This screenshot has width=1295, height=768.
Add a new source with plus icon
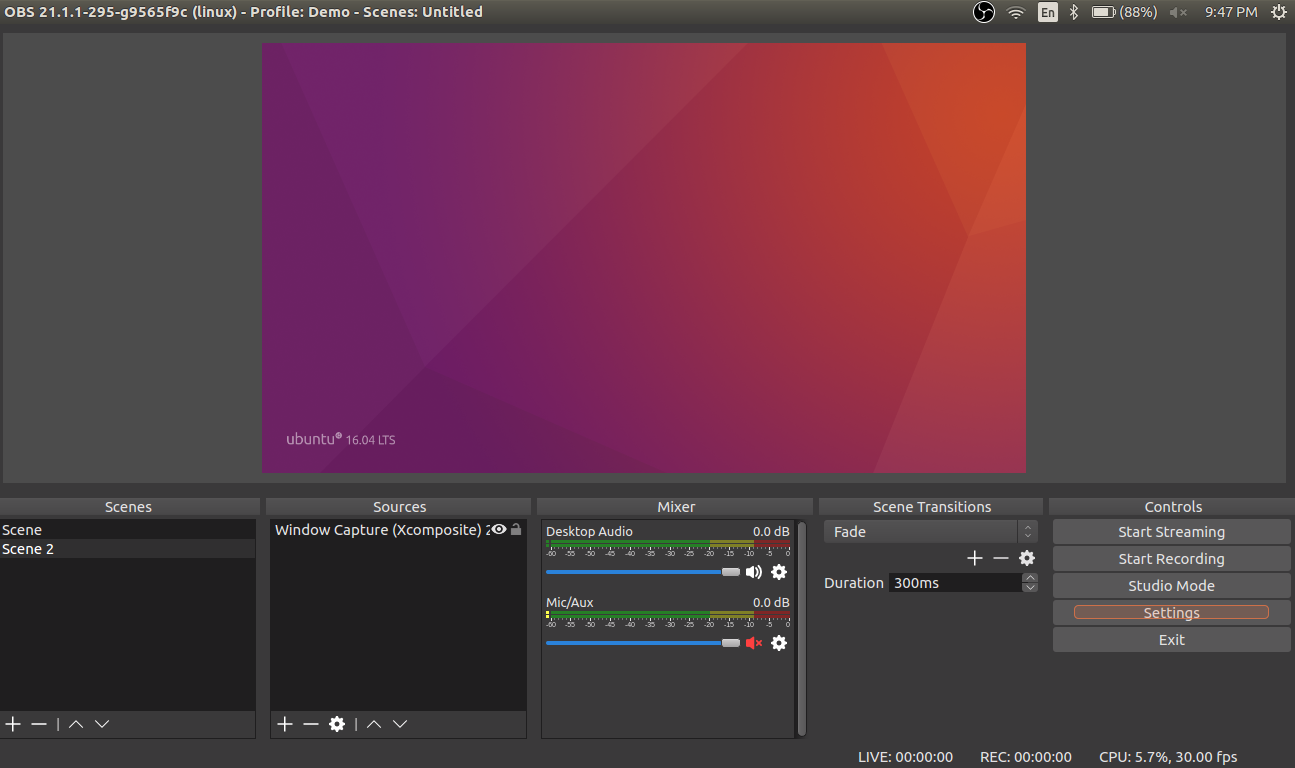[285, 724]
